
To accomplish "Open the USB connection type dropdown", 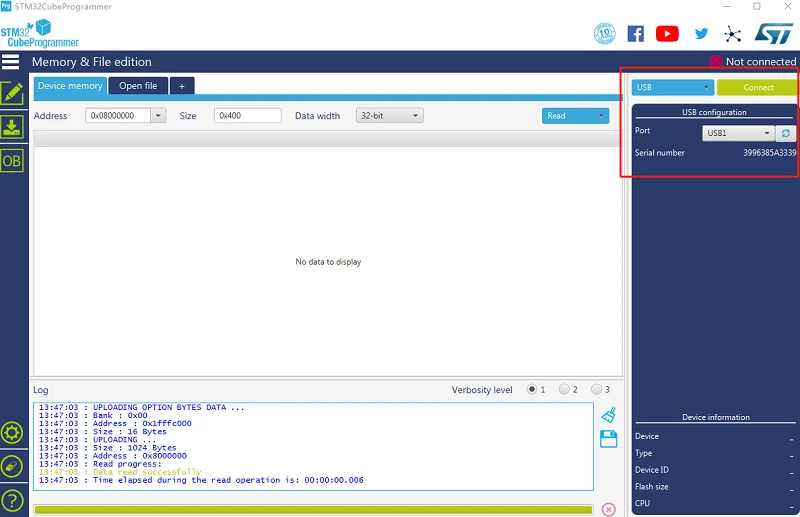I will (x=672, y=87).
